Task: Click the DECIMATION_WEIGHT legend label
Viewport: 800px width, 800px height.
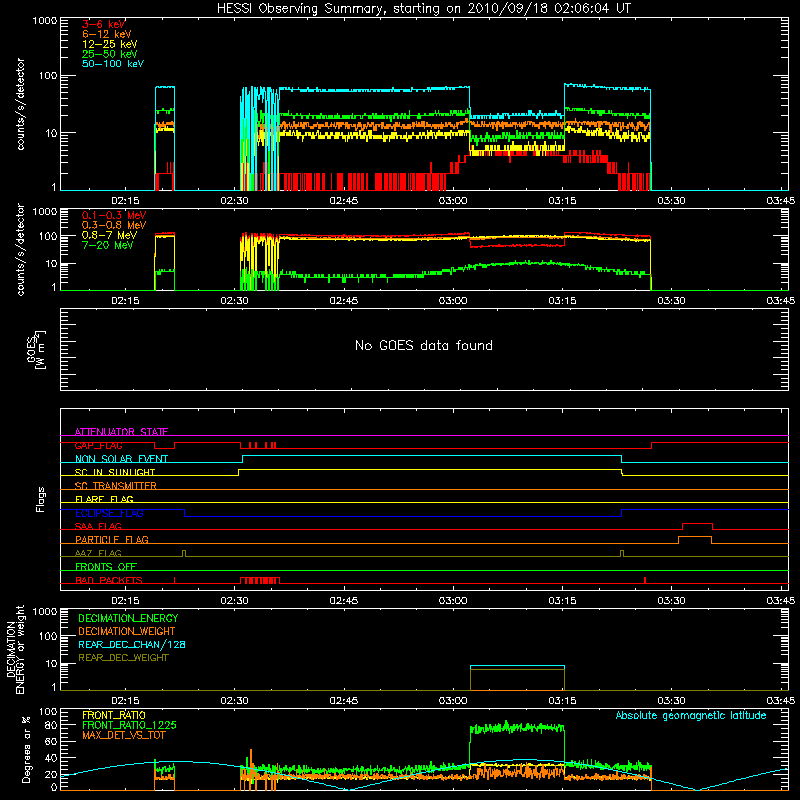Action: [x=127, y=631]
